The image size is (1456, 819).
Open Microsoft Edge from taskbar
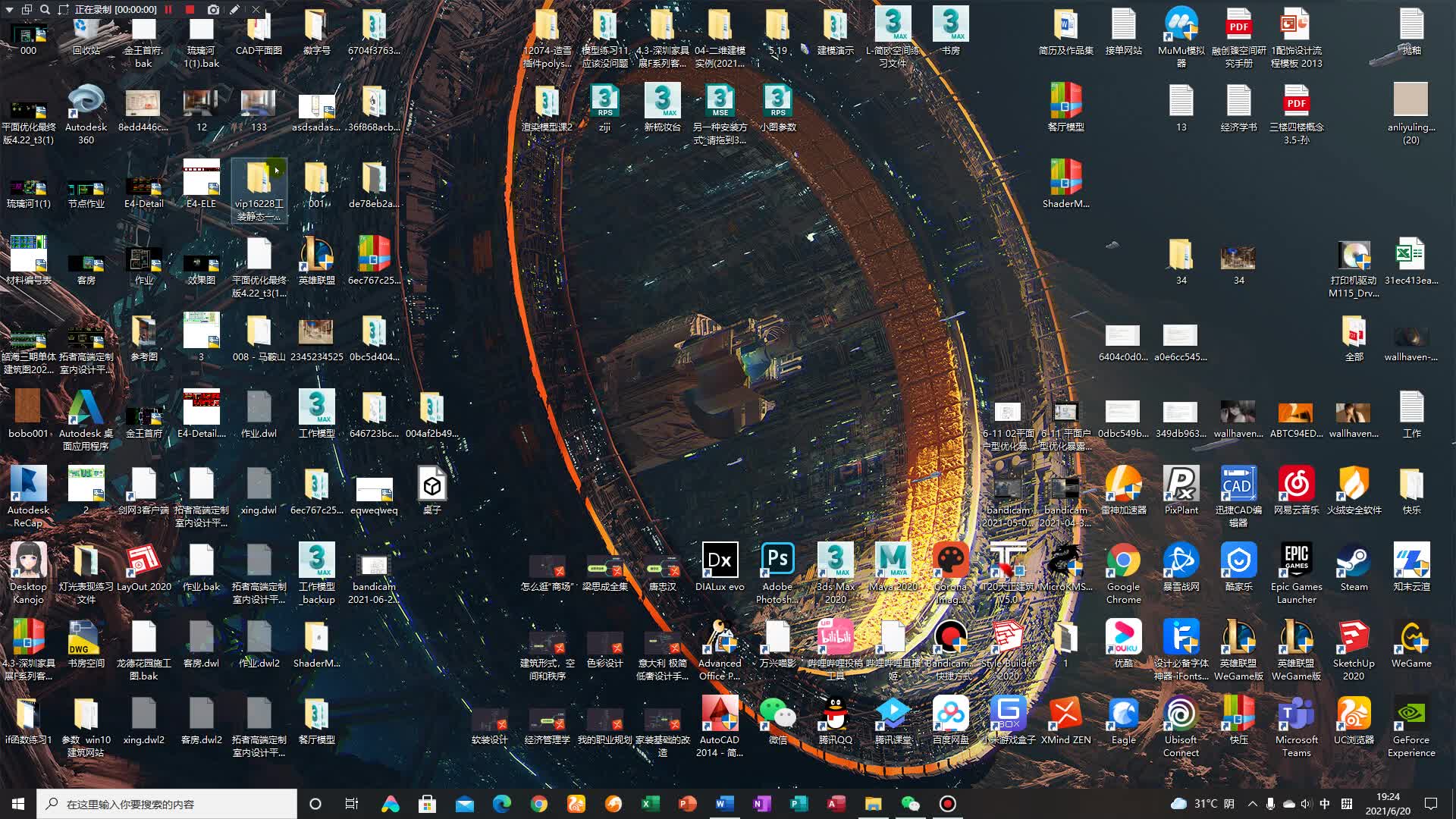tap(501, 804)
